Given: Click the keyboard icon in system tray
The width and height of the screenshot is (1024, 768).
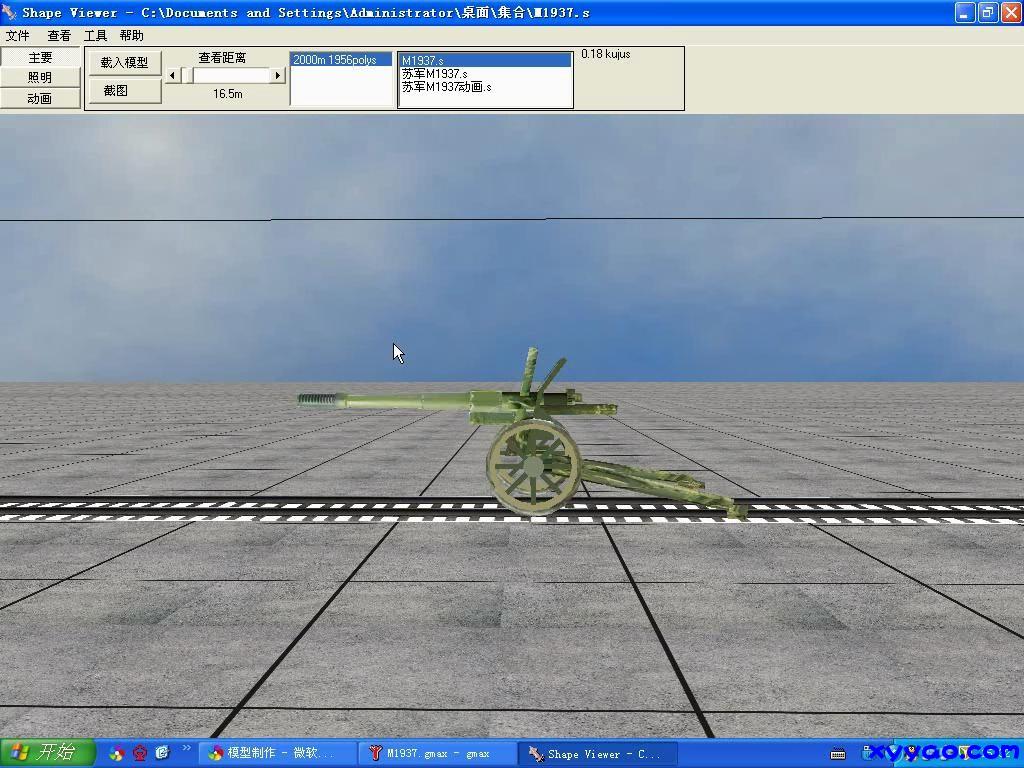Looking at the screenshot, I should pyautogui.click(x=838, y=754).
